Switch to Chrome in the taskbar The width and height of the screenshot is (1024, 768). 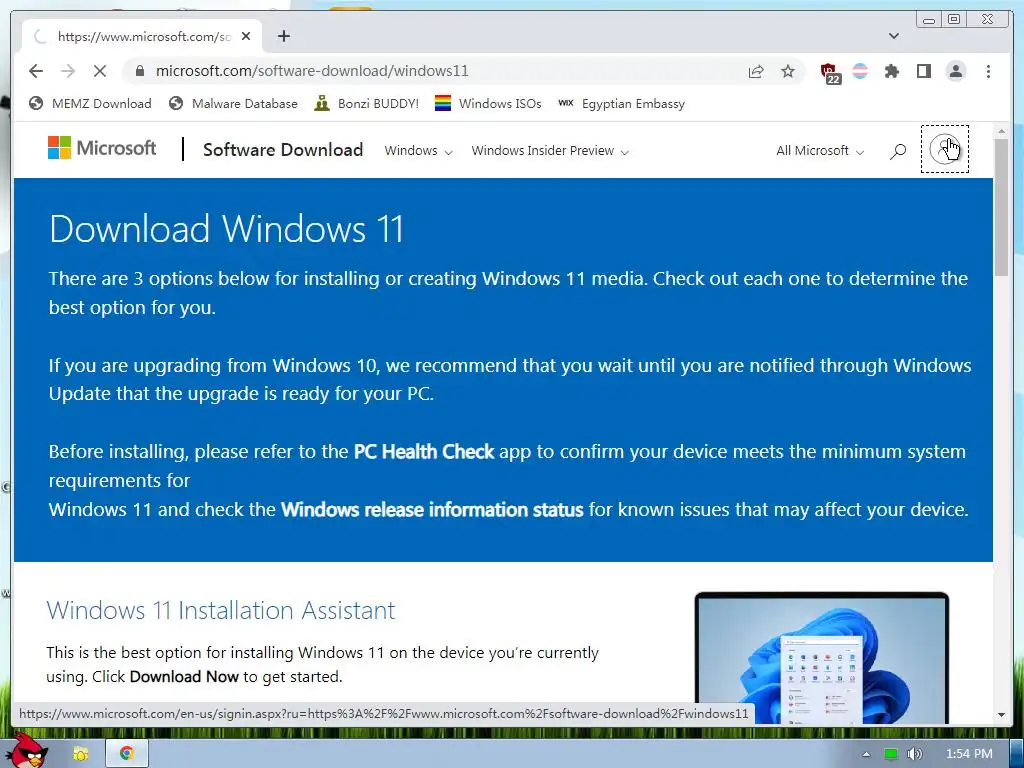pyautogui.click(x=127, y=754)
